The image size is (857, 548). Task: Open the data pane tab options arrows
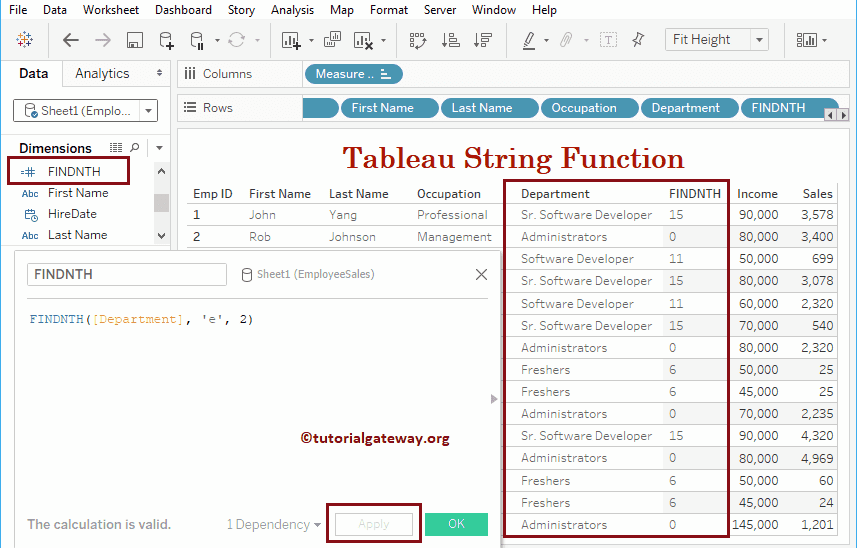[x=159, y=73]
